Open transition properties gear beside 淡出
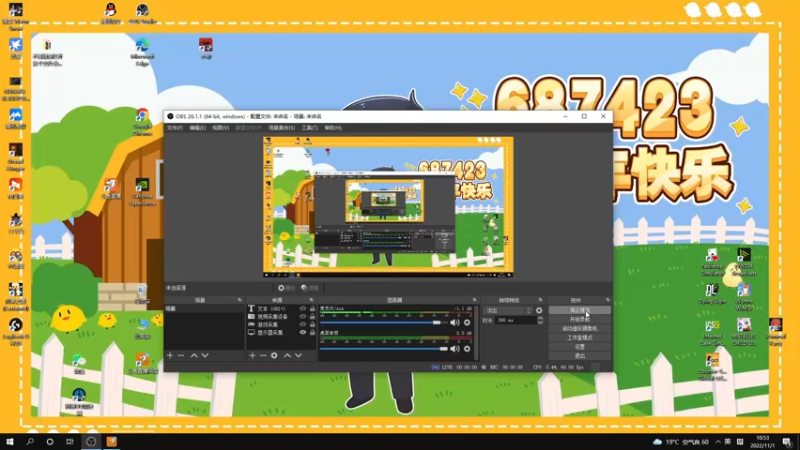800x450 pixels. pyautogui.click(x=539, y=310)
